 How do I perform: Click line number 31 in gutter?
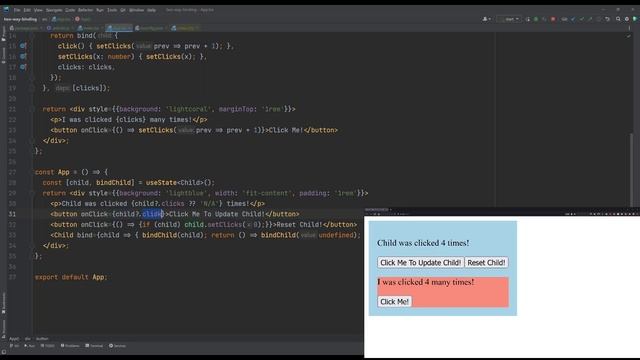[x=12, y=214]
